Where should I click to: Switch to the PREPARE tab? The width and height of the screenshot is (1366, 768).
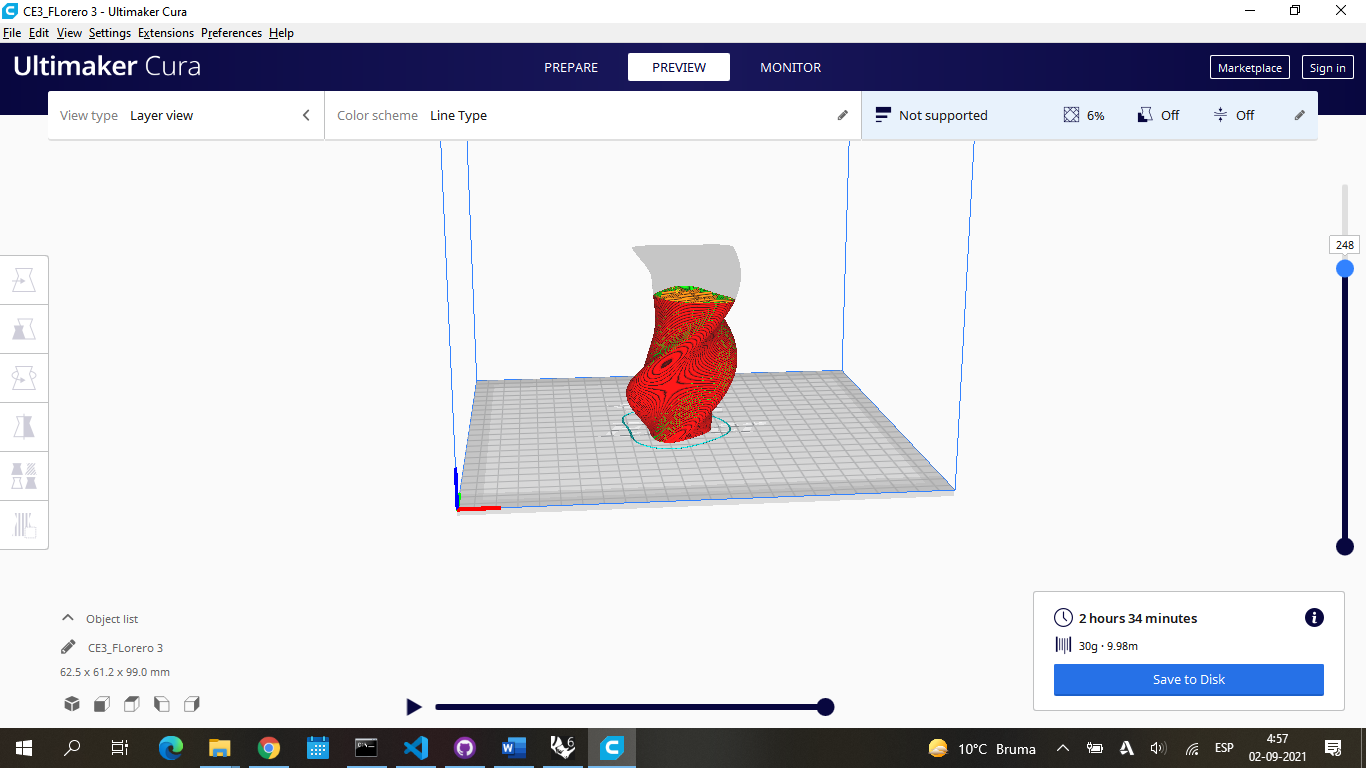point(571,67)
